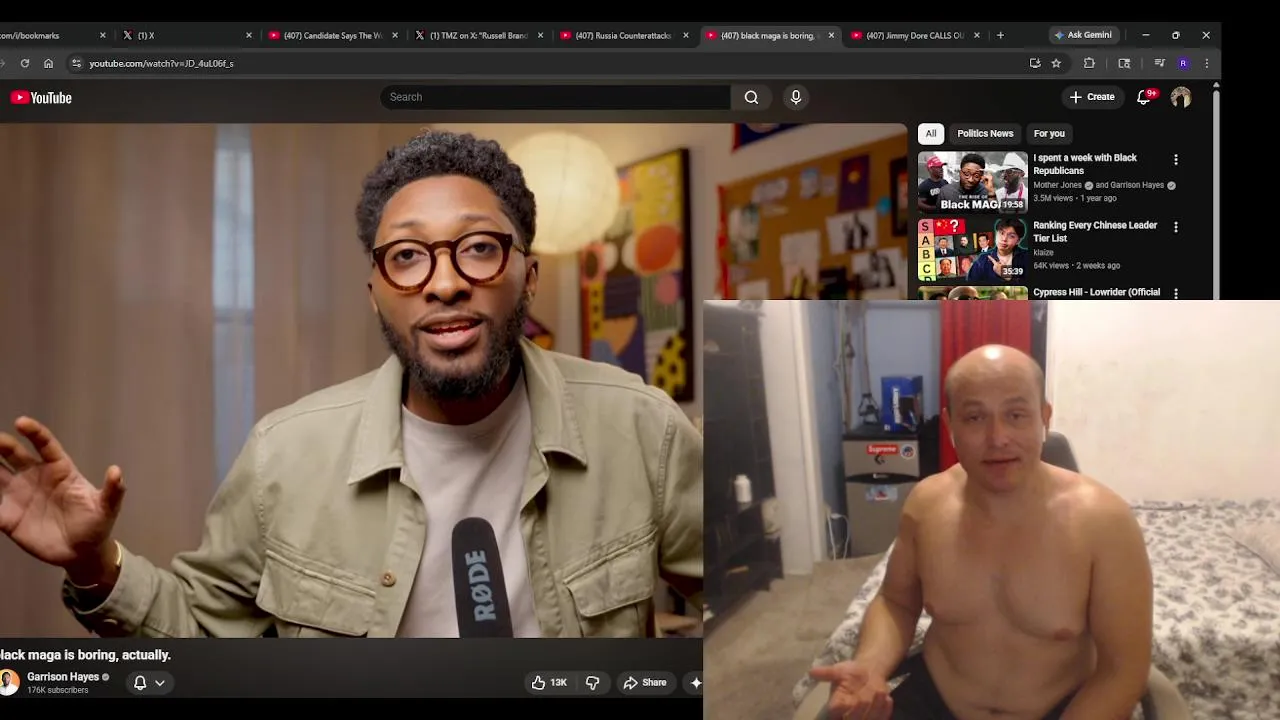Click the magnifier search button

click(x=751, y=97)
